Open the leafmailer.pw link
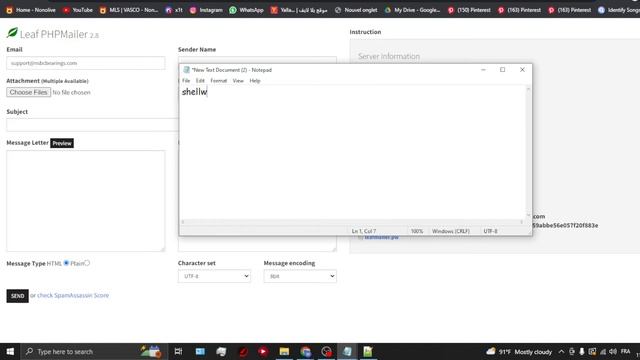The width and height of the screenshot is (640, 360). click(381, 237)
